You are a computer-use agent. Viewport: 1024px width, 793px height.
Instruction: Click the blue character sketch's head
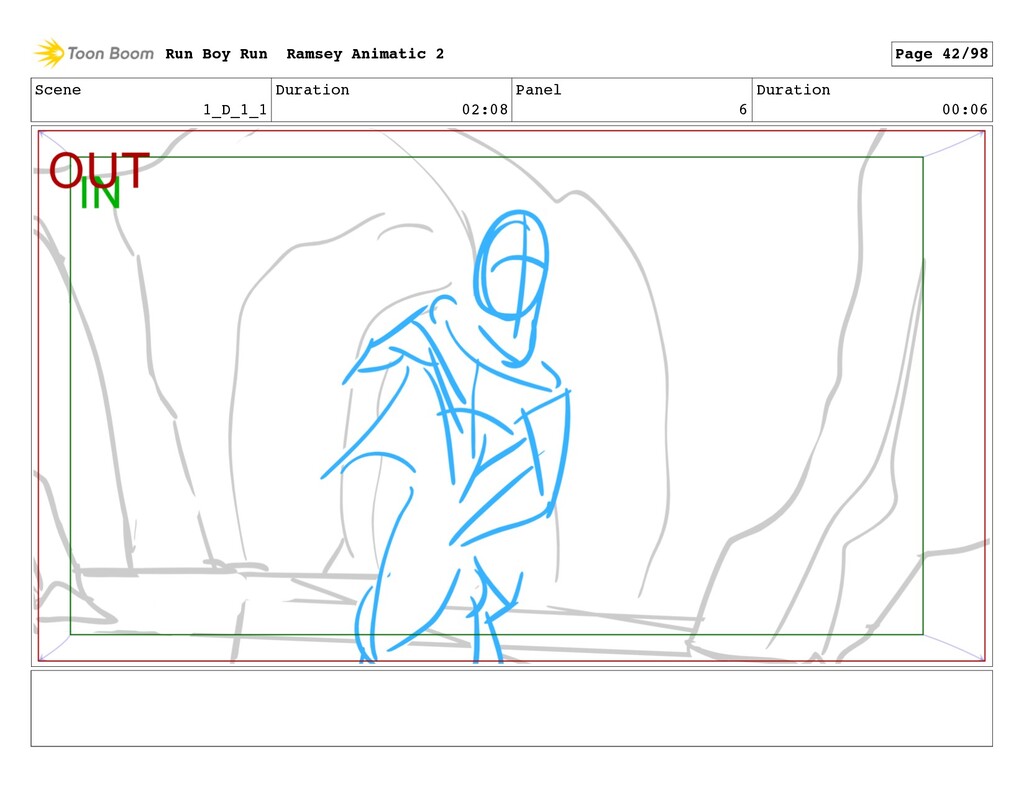point(511,266)
